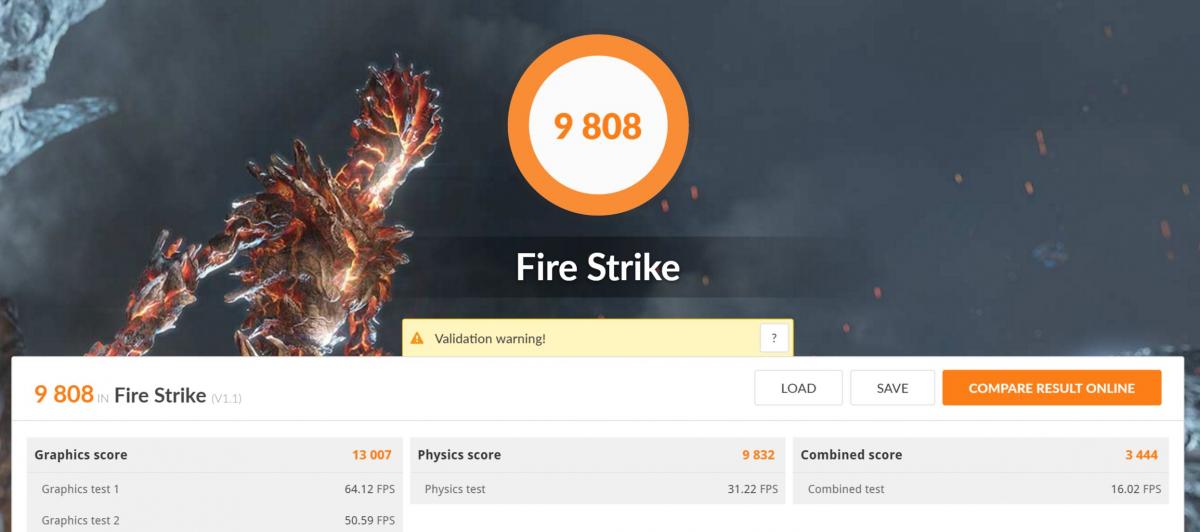Select the 64.12 FPS result value
Screen dimensions: 1200x532
(369, 489)
